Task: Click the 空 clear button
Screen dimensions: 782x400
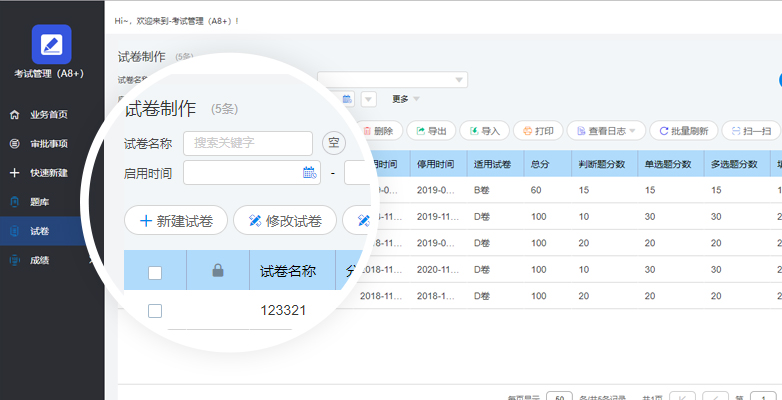Action: 334,143
